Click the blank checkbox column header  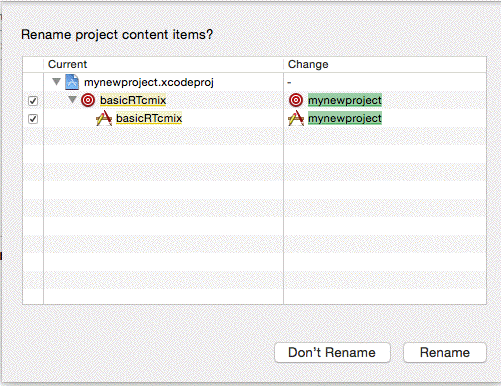33,64
